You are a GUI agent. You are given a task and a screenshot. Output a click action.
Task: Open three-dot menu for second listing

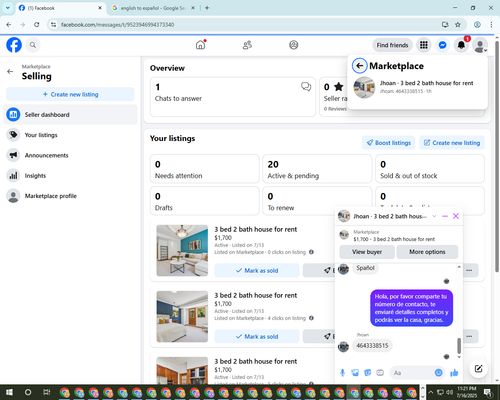click(469, 336)
